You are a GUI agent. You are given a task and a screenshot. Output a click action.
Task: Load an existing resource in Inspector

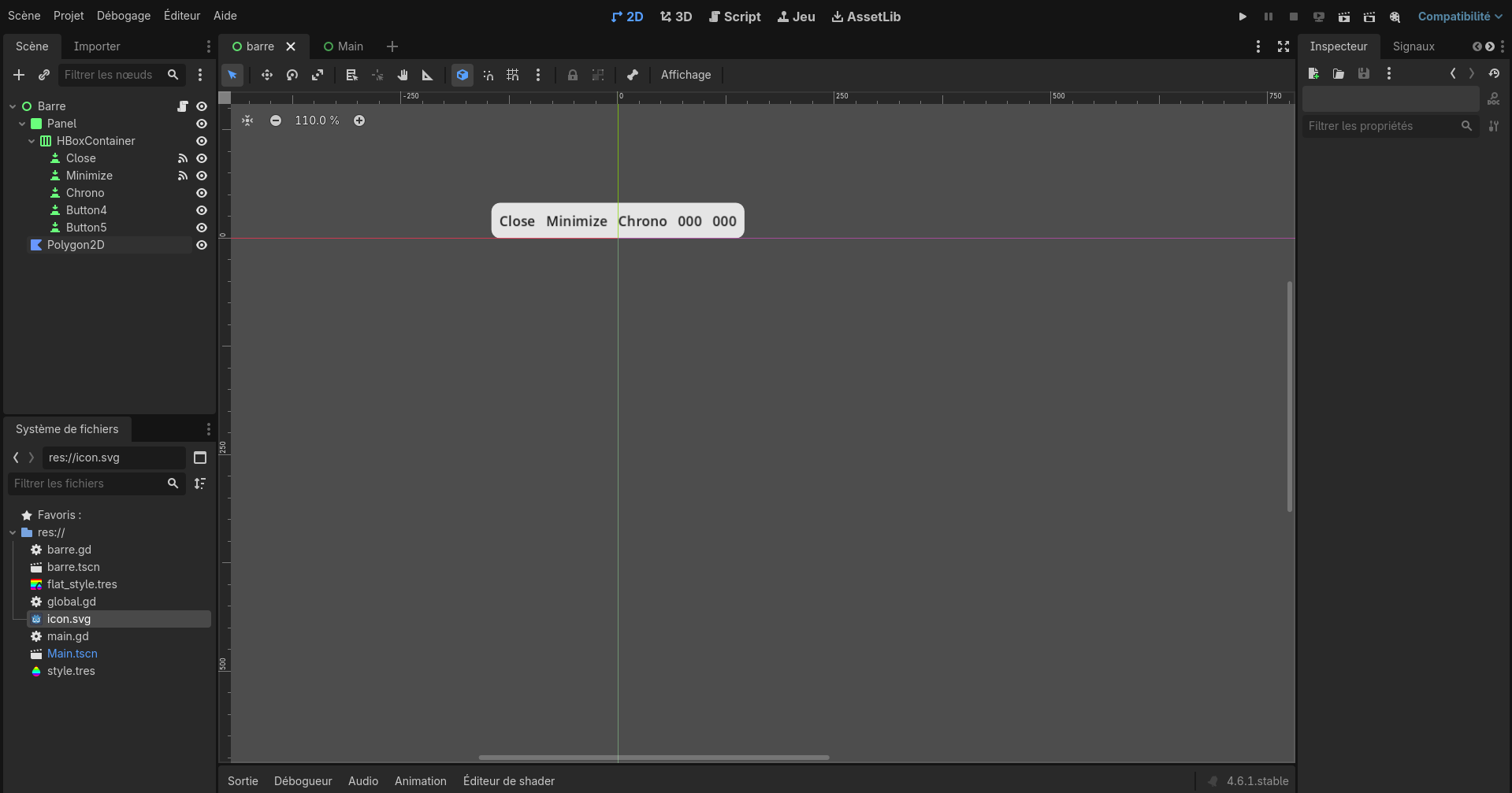[x=1339, y=73]
